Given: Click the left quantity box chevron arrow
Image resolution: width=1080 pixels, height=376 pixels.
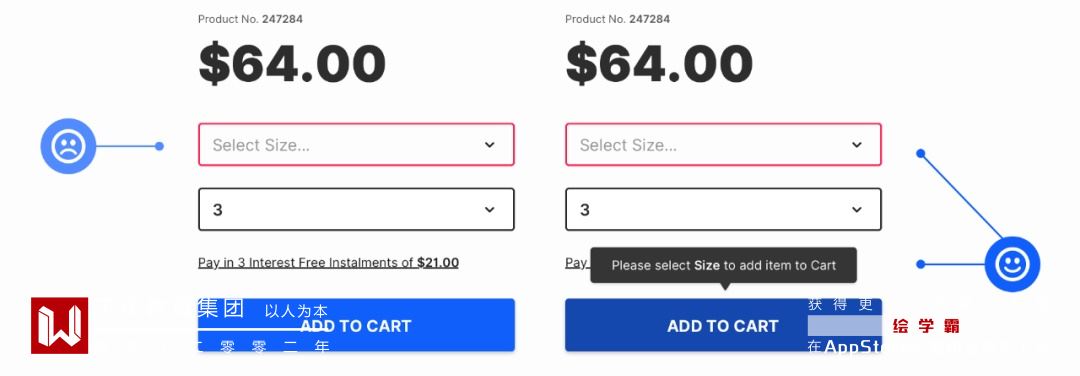Looking at the screenshot, I should [489, 209].
